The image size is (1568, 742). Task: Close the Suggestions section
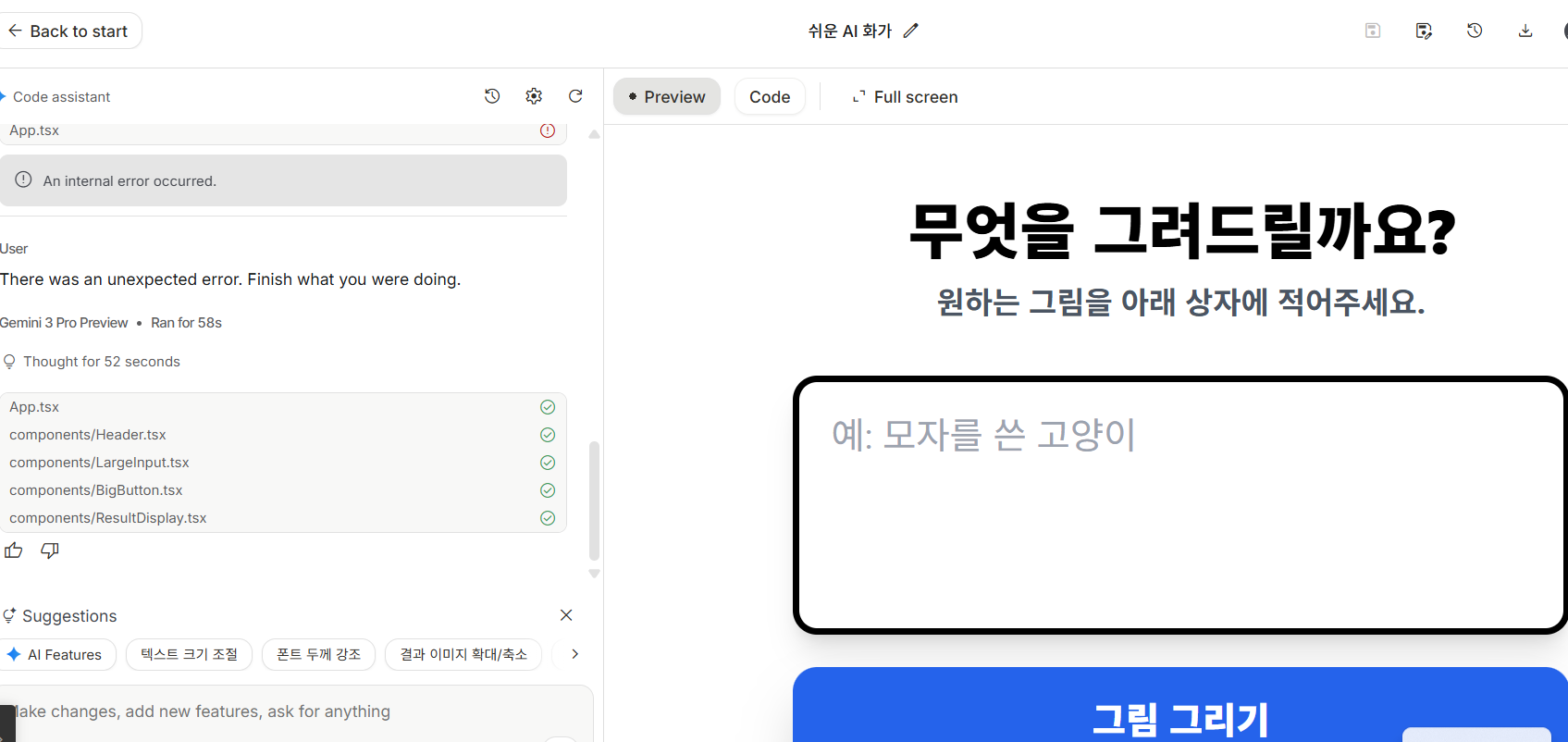tap(566, 615)
